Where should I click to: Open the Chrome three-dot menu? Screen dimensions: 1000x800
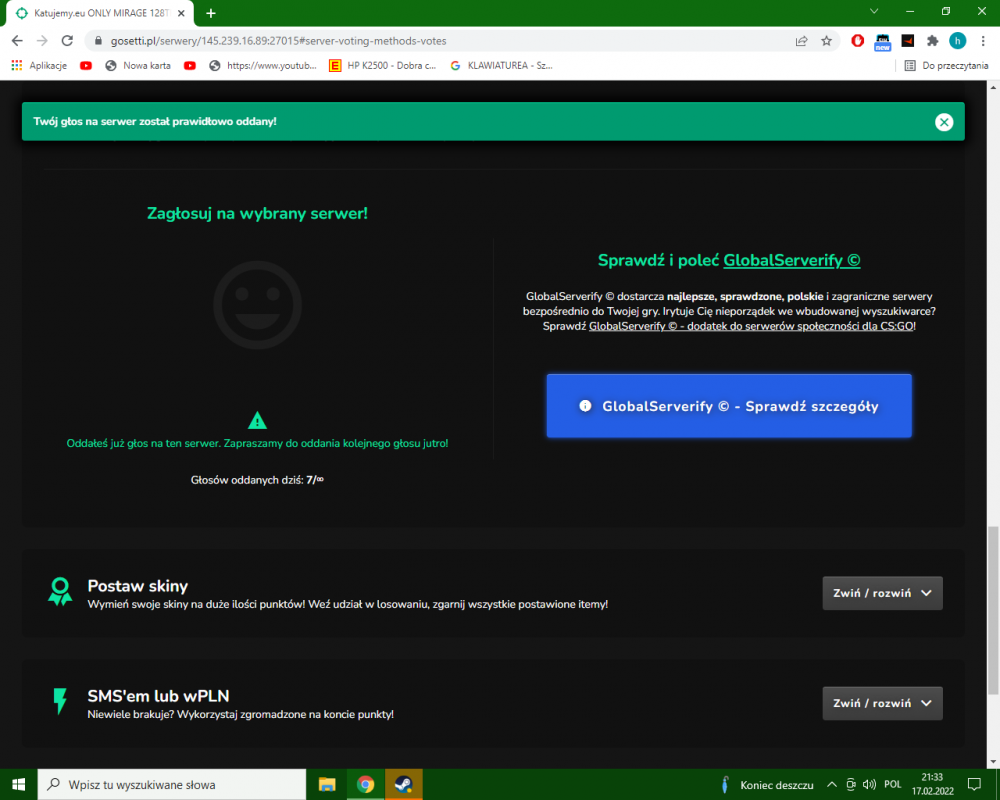pyautogui.click(x=983, y=41)
